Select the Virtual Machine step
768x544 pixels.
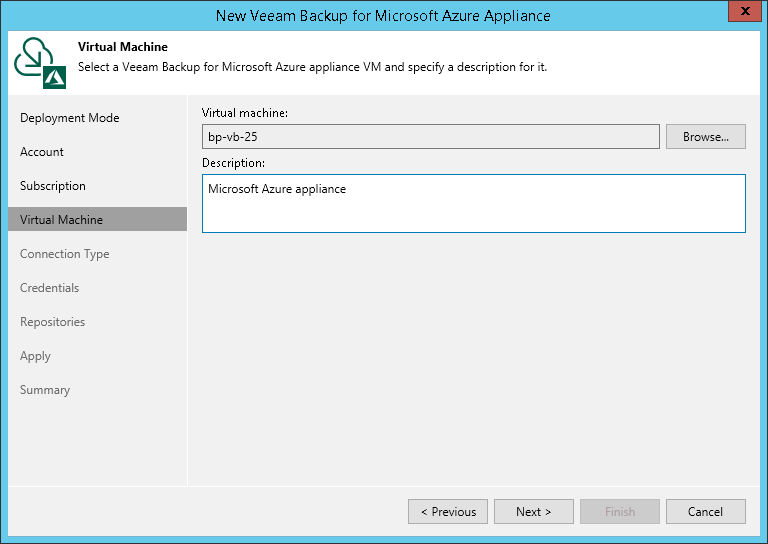97,219
